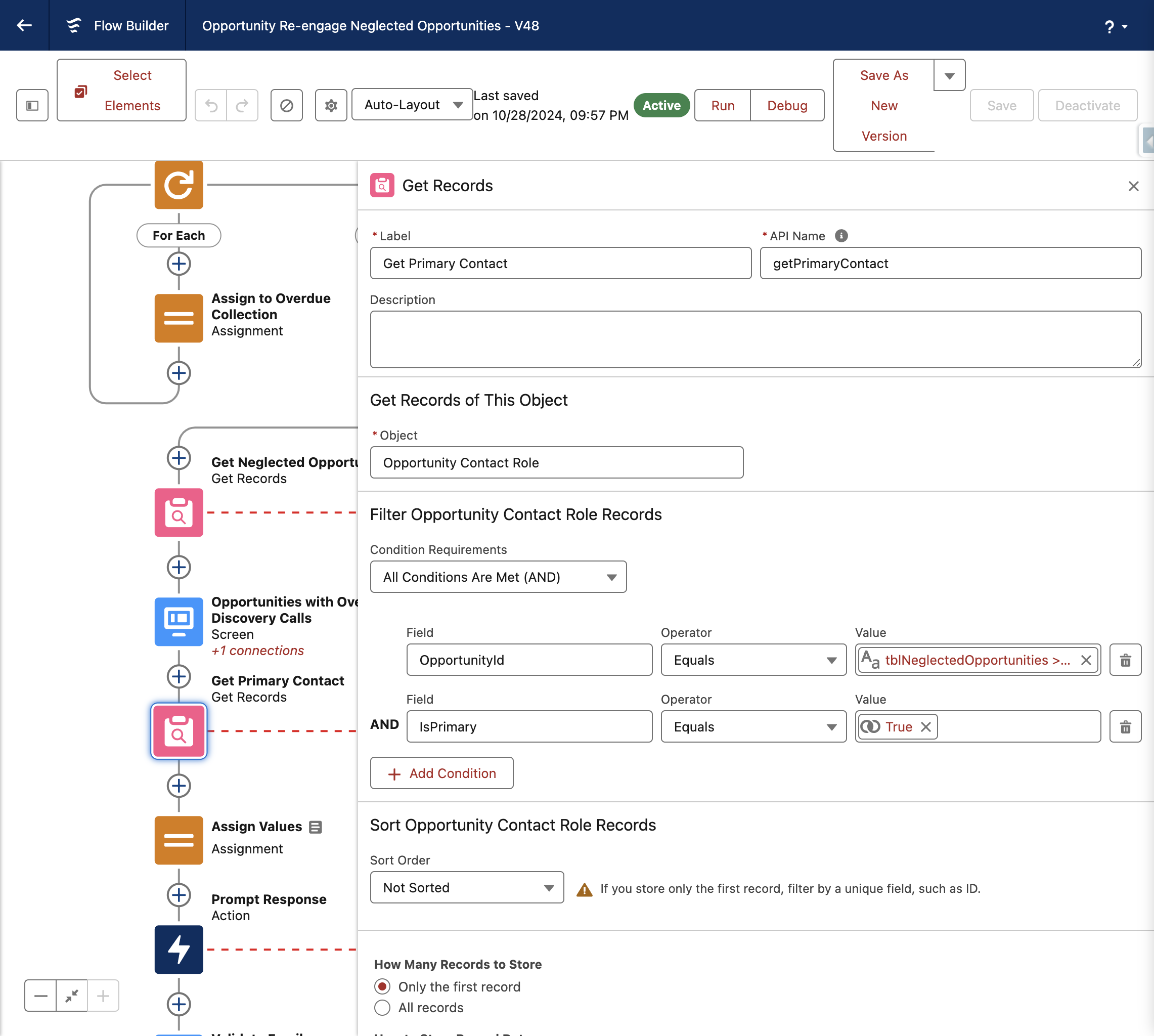Click Add Condition button

(x=441, y=773)
